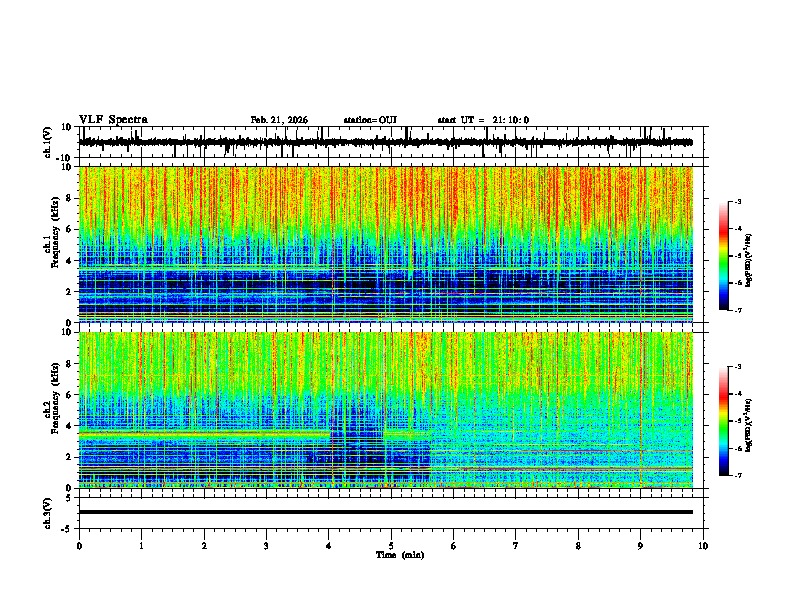Viewport: 792px width, 612px height.
Task: Click the bright 3.5 kHz line in ch.2 spectrogram
Action: tap(205, 433)
